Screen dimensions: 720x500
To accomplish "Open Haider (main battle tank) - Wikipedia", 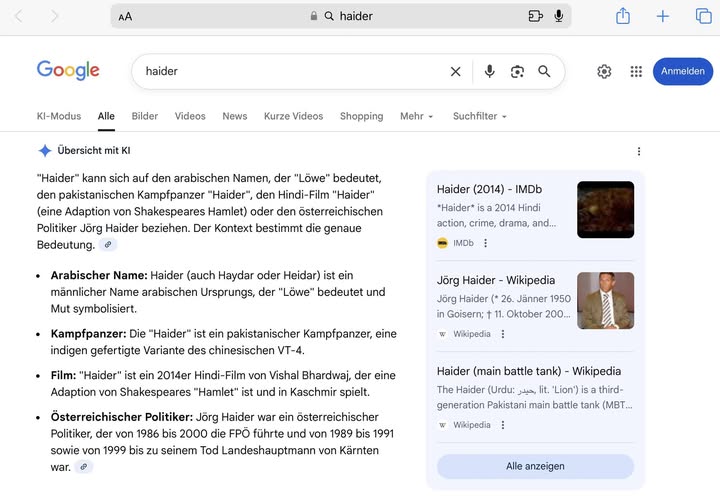I will [529, 371].
